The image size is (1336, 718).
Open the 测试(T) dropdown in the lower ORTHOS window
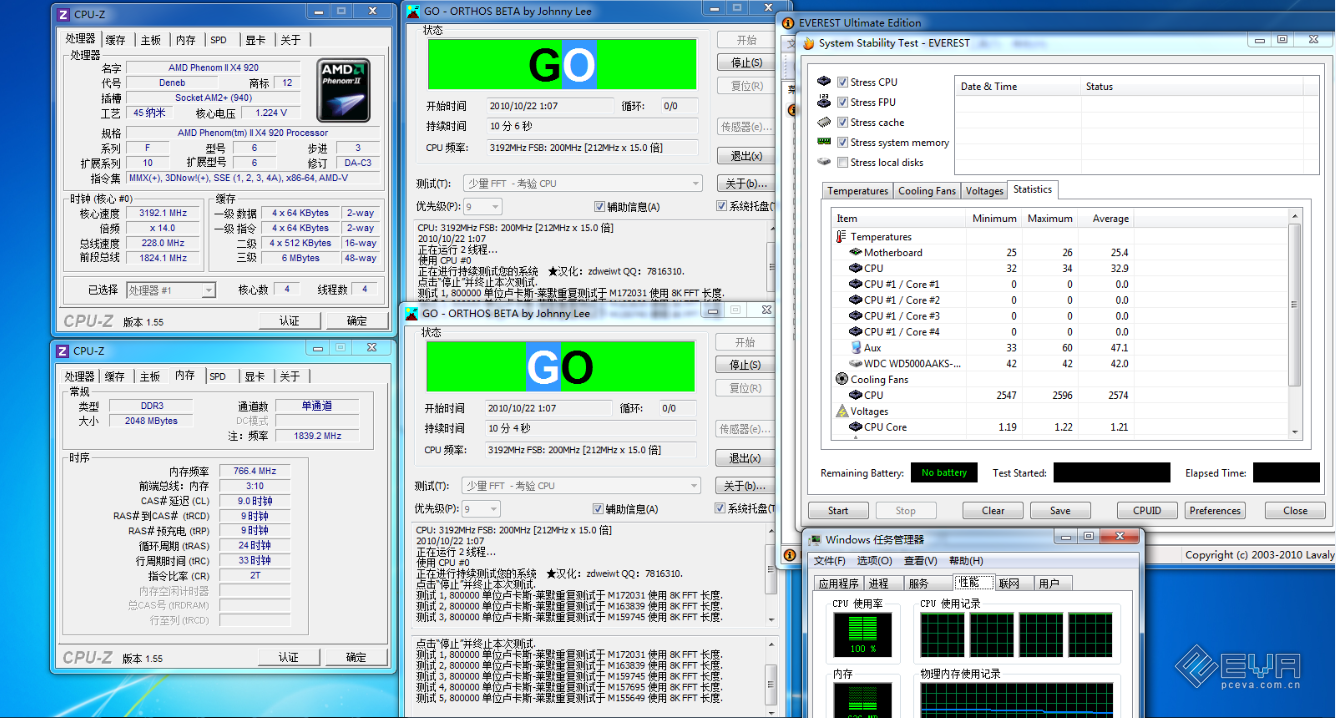point(583,486)
